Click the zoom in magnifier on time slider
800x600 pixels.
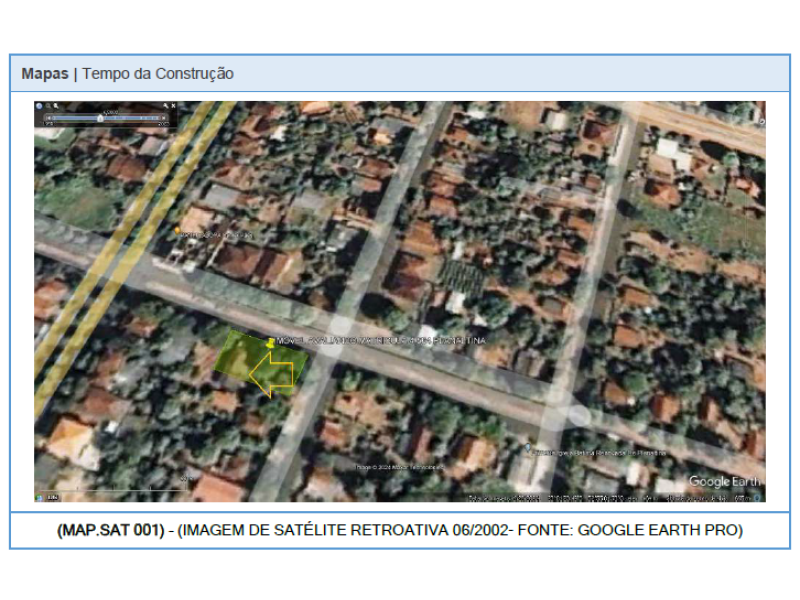pos(57,105)
